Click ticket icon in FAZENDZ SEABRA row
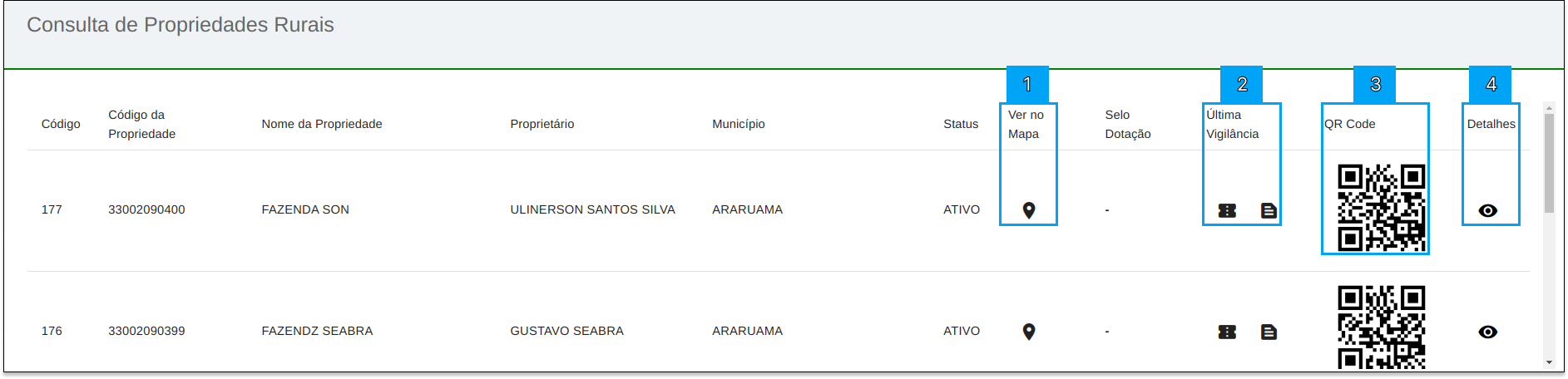Screen dimensions: 1568x379 click(1227, 332)
